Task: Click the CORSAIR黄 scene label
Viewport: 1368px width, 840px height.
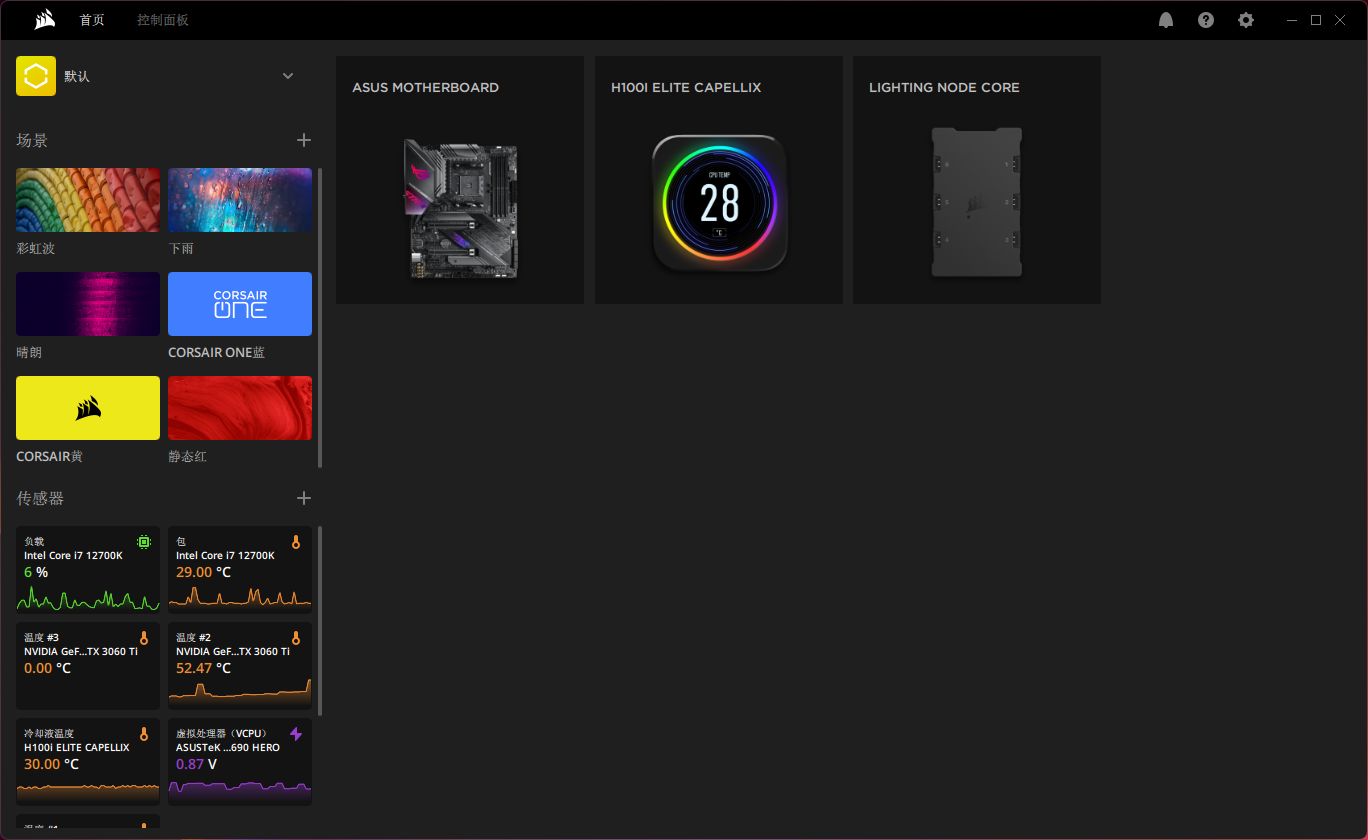Action: point(49,456)
